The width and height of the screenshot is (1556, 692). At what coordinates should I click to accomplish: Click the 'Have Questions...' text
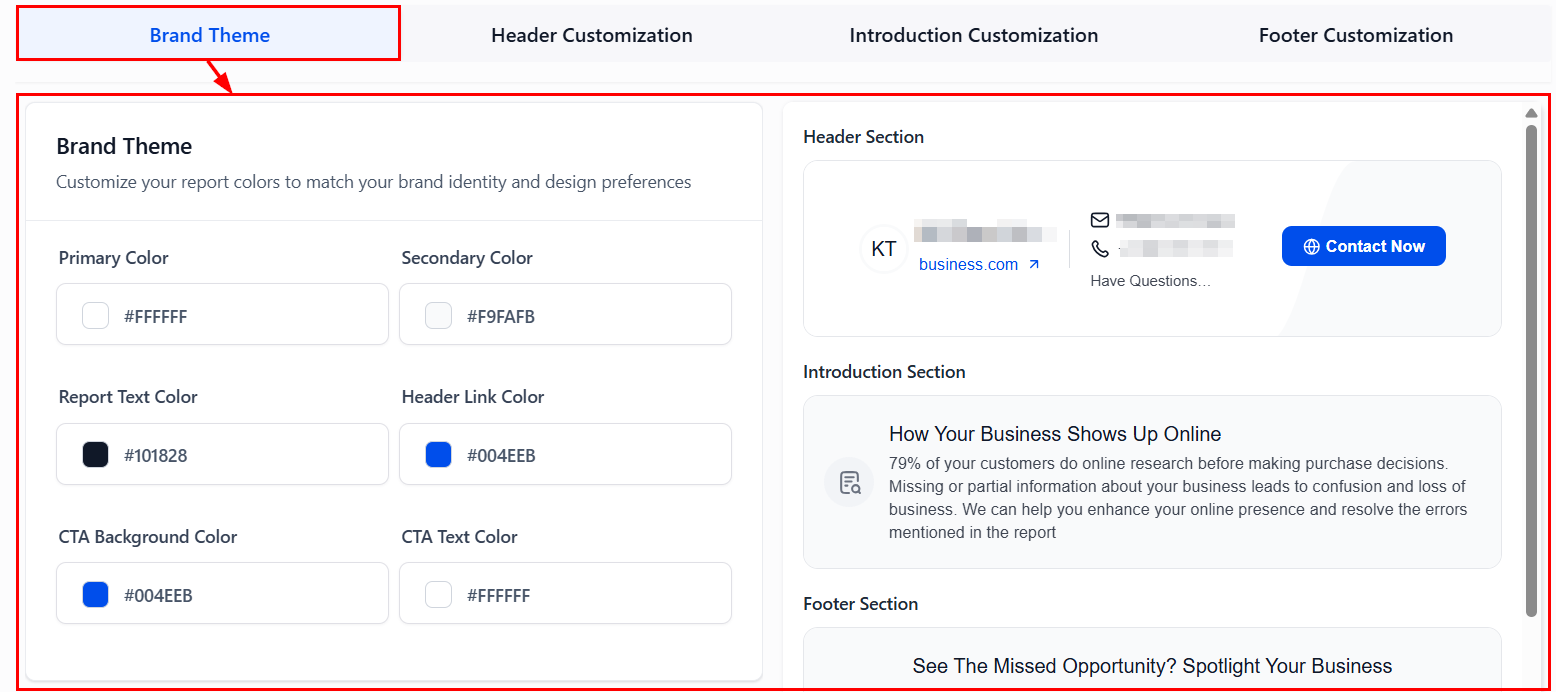pos(1150,281)
